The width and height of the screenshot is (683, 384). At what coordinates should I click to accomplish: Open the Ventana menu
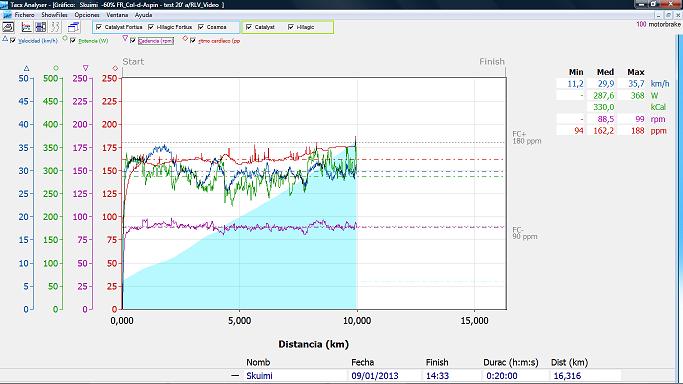117,15
